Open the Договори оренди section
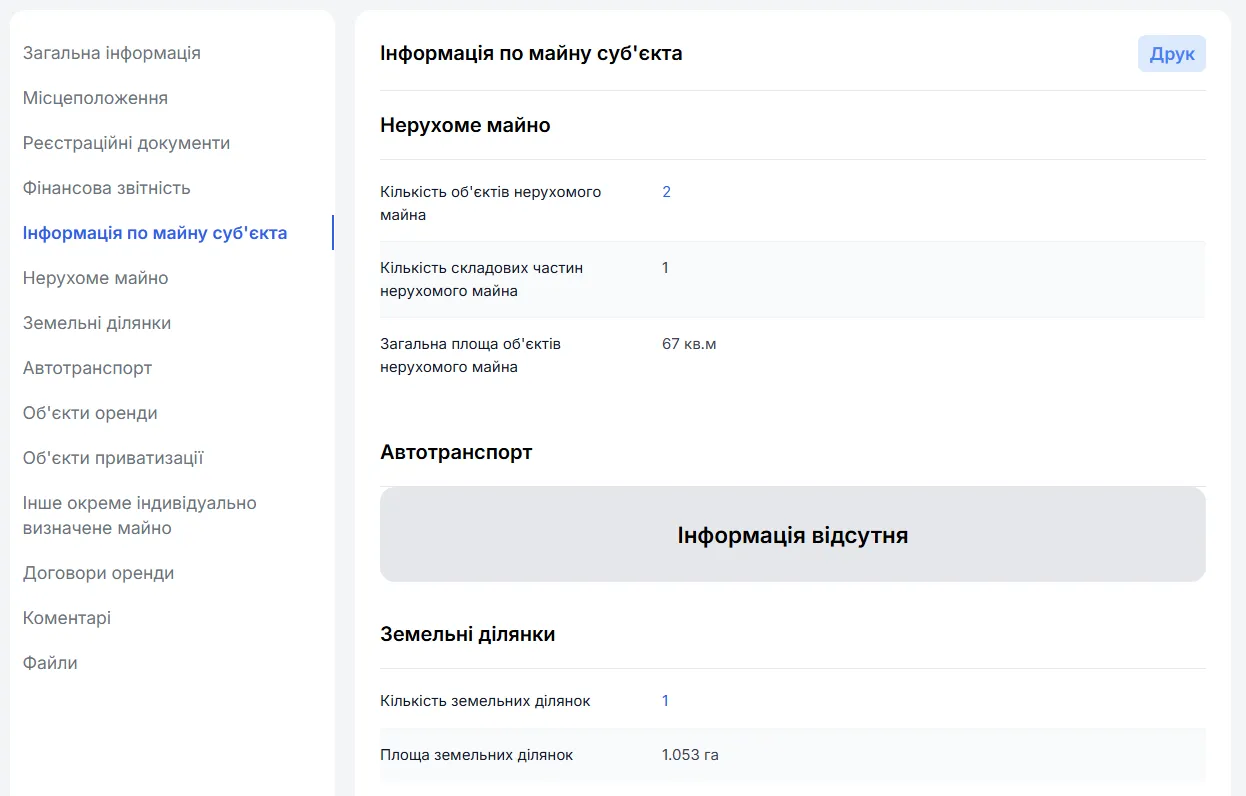1246x796 pixels. (98, 573)
